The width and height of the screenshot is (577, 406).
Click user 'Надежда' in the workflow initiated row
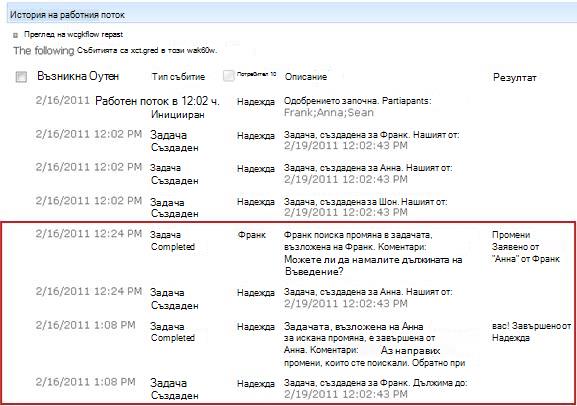(256, 102)
